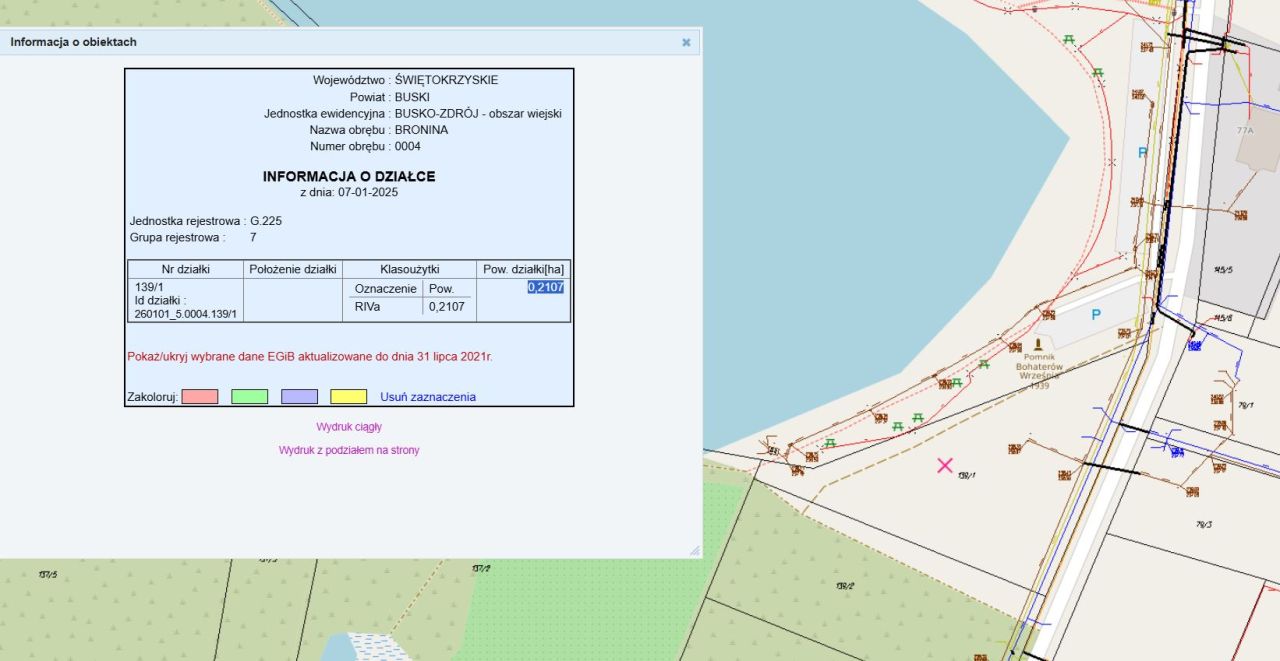
Task: Apply the green highlight color swatch
Action: coord(249,397)
